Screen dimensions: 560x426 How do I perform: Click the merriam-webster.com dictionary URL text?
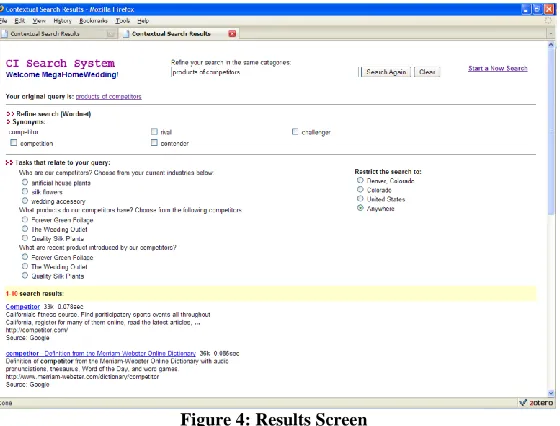(x=82, y=376)
